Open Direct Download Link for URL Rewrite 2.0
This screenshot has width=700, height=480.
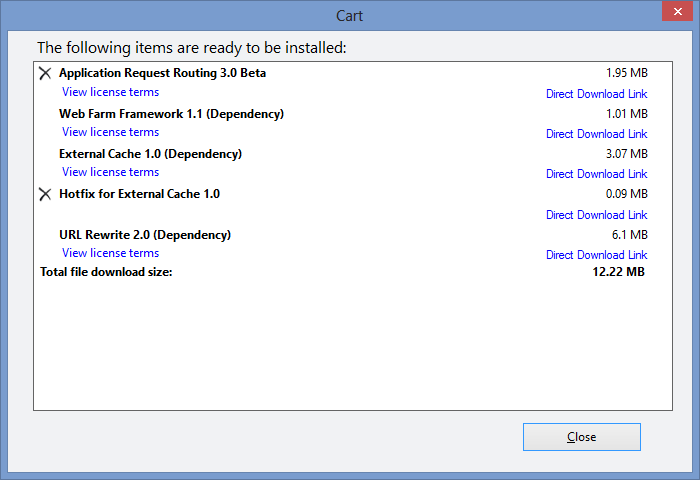point(596,255)
